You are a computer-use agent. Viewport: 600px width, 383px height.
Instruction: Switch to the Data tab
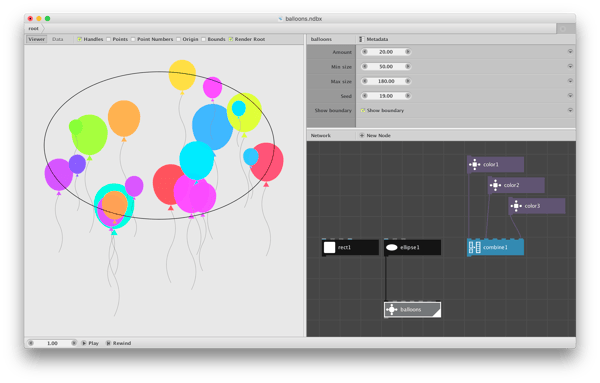point(58,39)
